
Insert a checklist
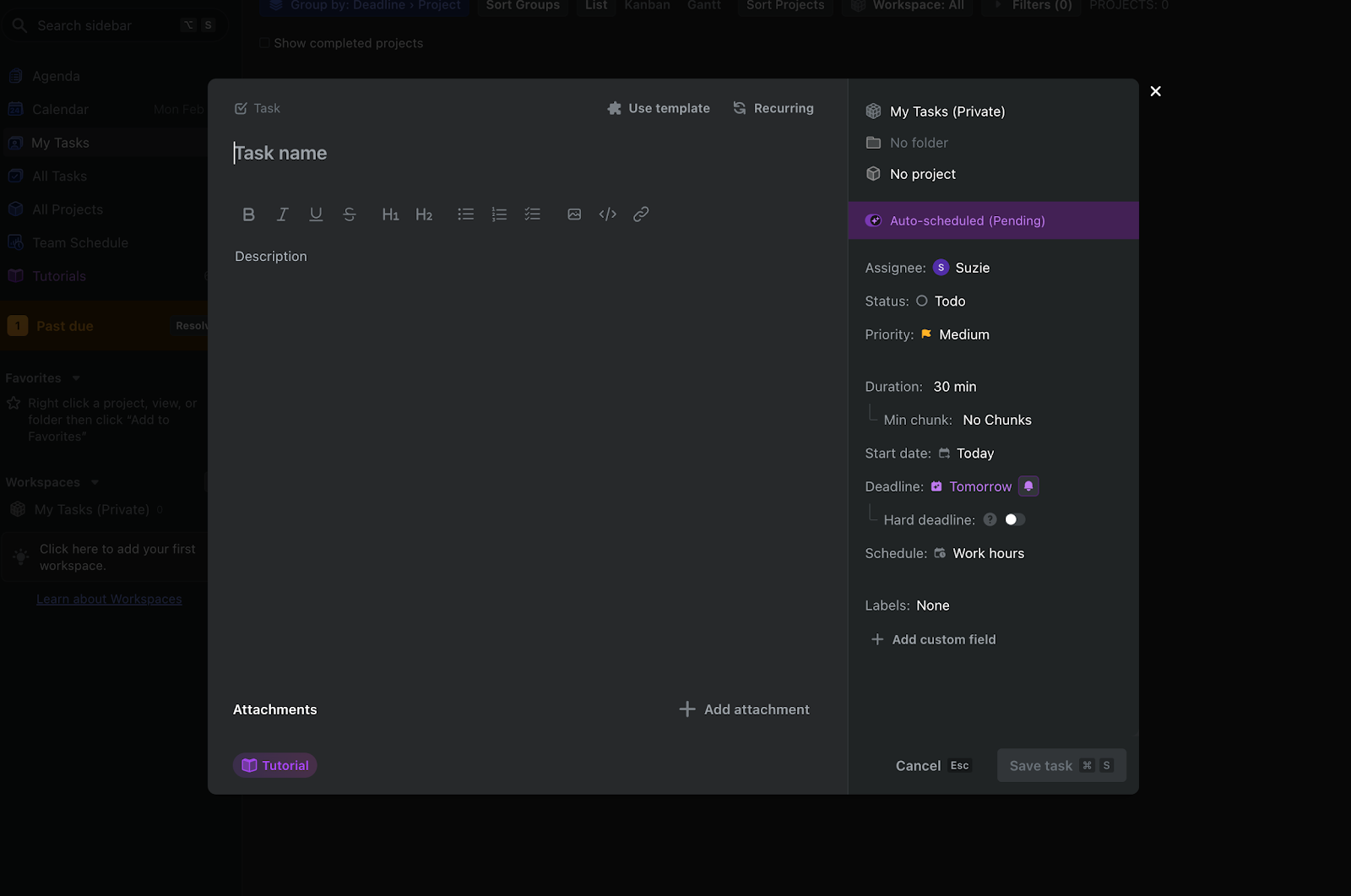[x=532, y=214]
